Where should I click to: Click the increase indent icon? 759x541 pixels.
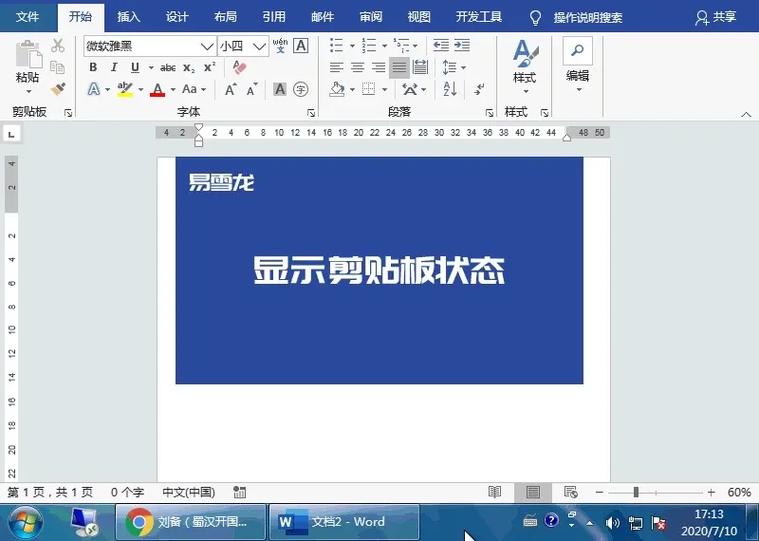coord(462,45)
